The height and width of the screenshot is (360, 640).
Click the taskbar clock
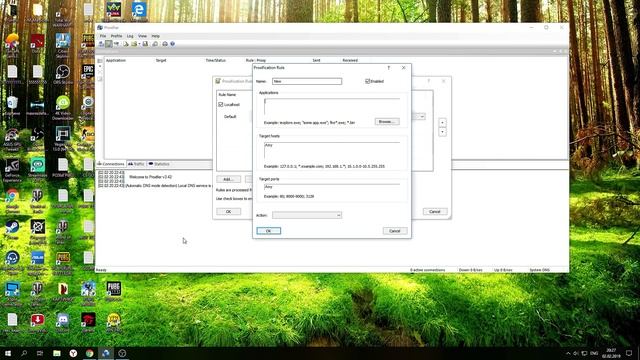click(x=611, y=353)
